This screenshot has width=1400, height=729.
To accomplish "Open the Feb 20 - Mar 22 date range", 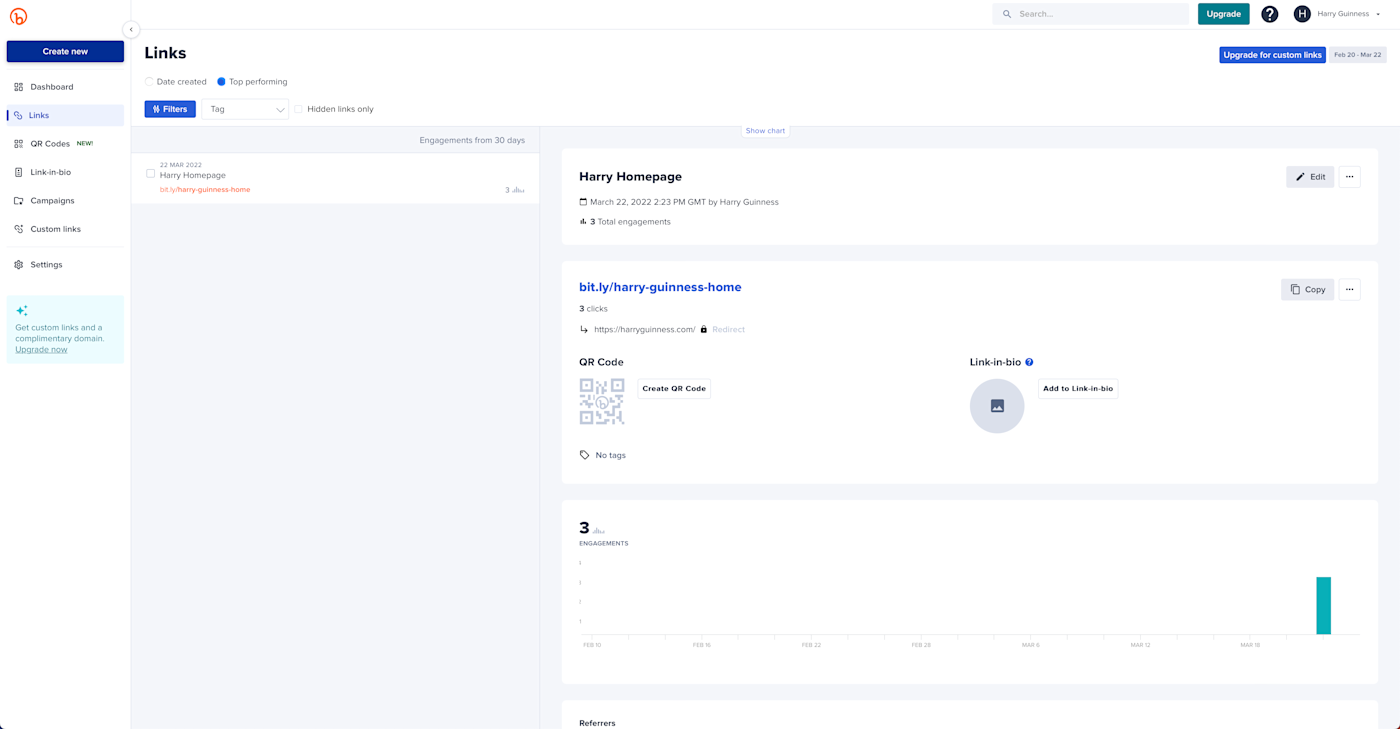I will (1357, 55).
